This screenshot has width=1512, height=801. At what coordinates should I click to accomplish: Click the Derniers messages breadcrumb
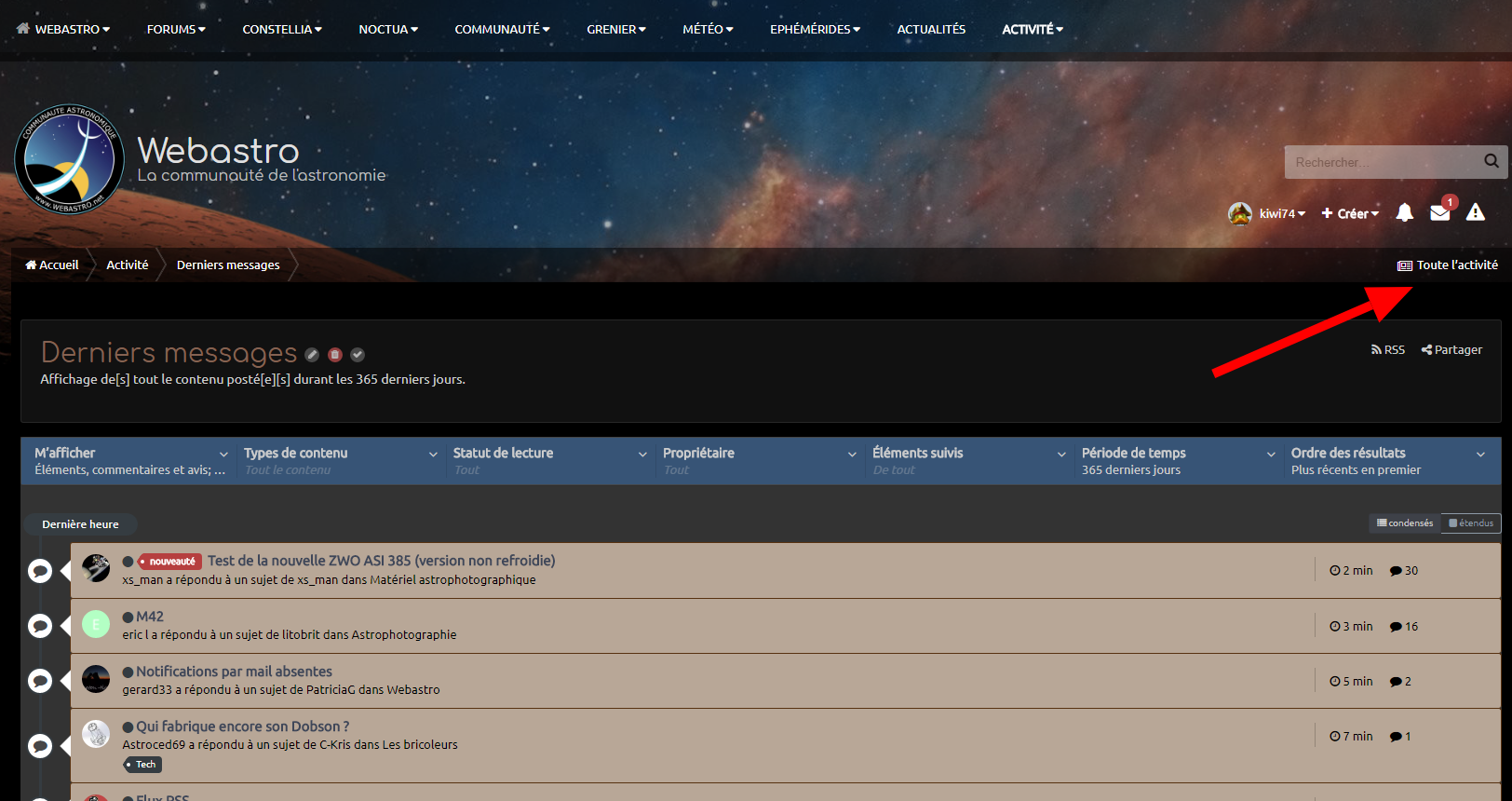click(x=228, y=265)
